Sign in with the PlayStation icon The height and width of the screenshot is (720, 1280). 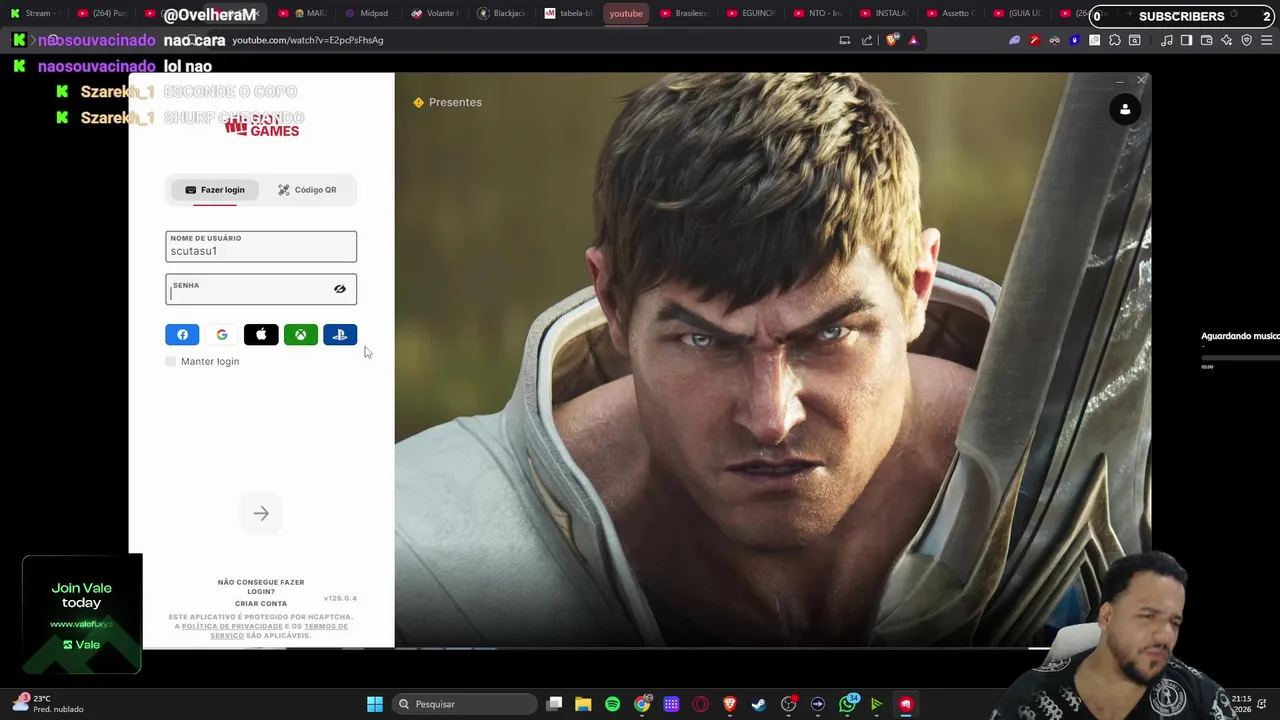[340, 335]
